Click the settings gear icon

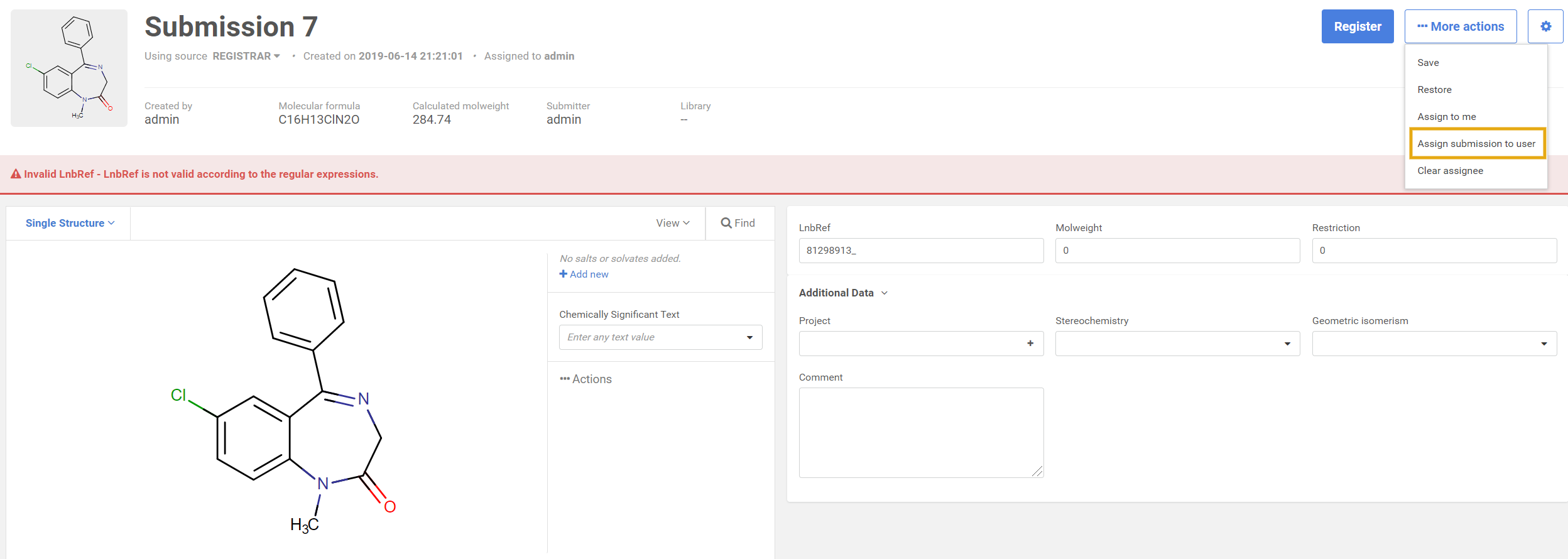click(x=1545, y=26)
